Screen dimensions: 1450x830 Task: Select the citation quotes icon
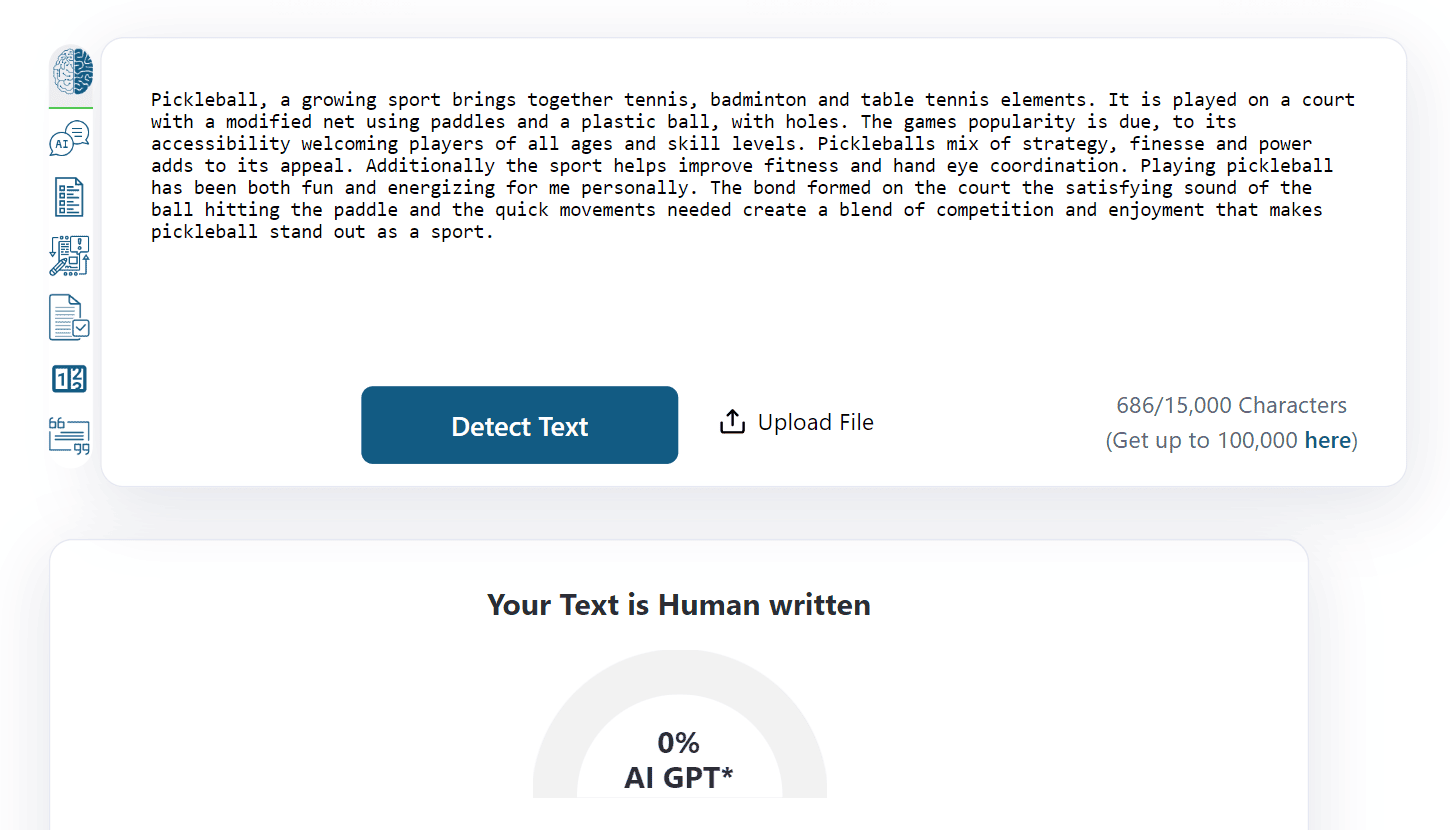70,437
